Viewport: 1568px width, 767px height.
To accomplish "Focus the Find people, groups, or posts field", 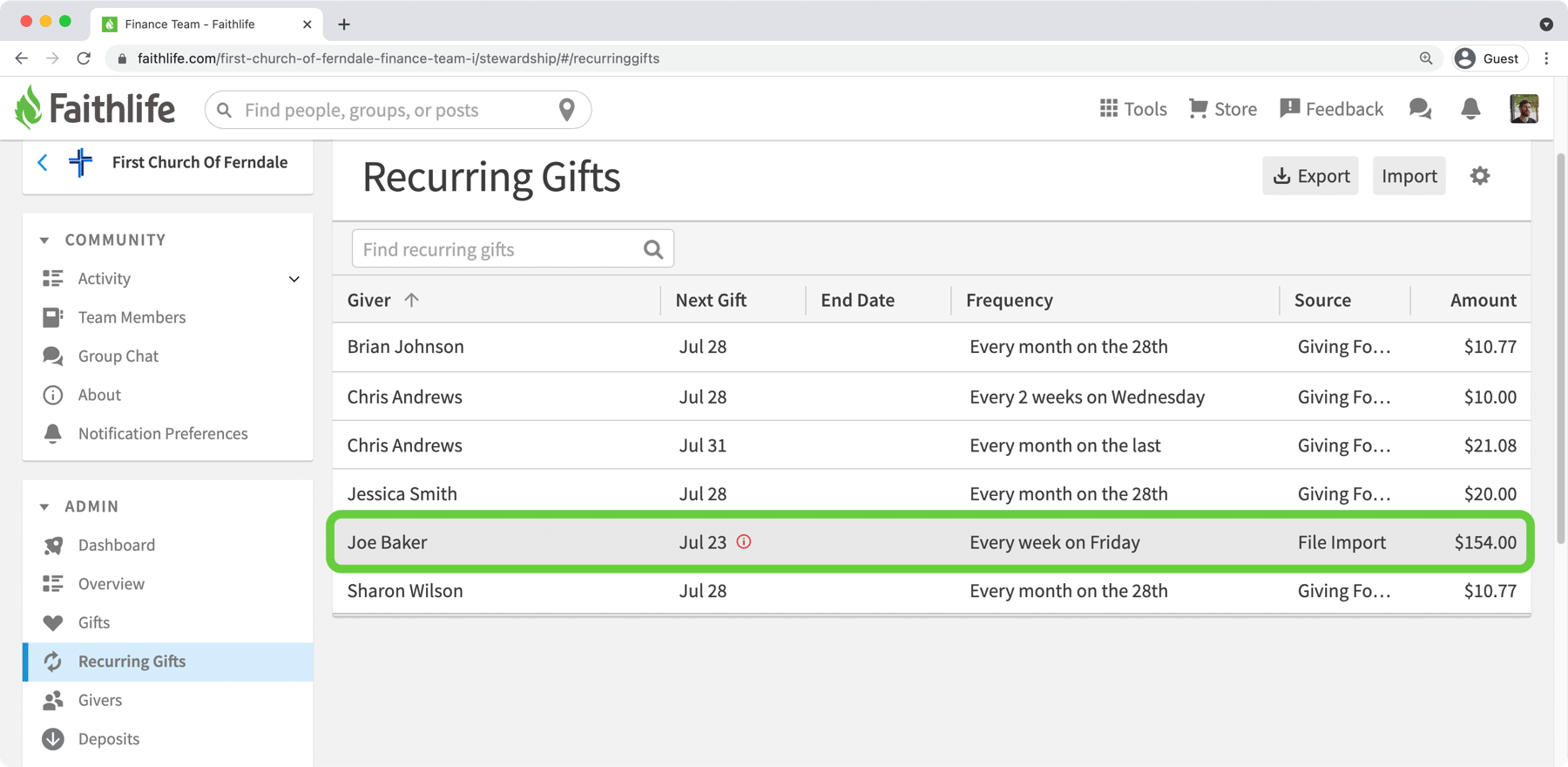I will click(x=398, y=110).
